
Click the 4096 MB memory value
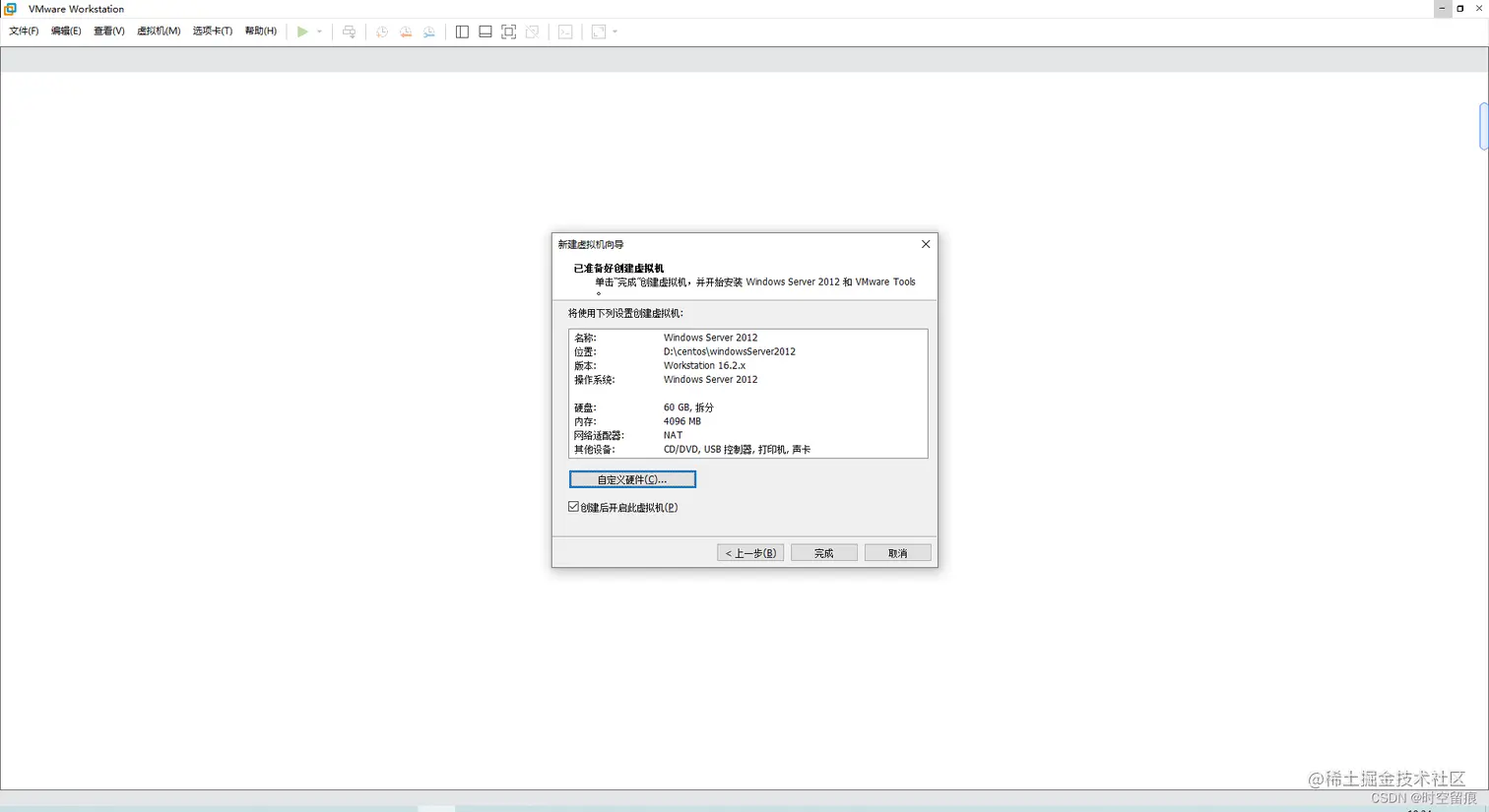pyautogui.click(x=682, y=421)
